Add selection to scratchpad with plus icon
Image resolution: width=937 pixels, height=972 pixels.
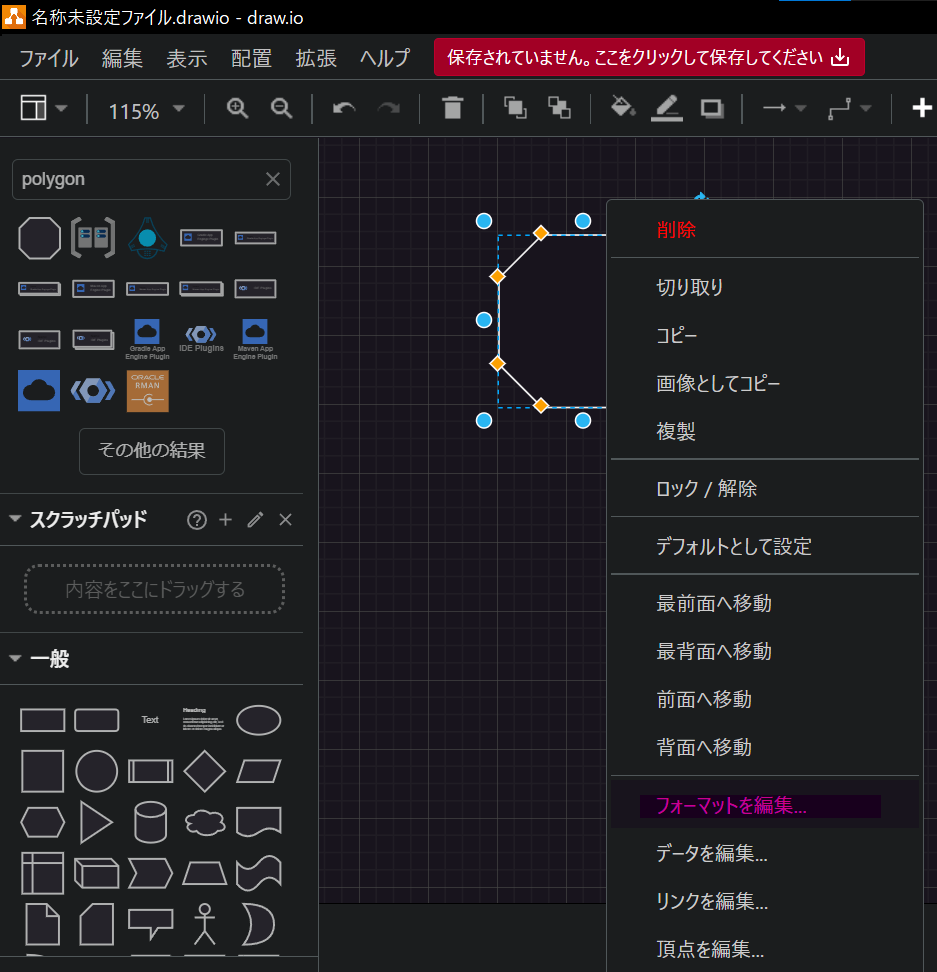click(x=226, y=519)
